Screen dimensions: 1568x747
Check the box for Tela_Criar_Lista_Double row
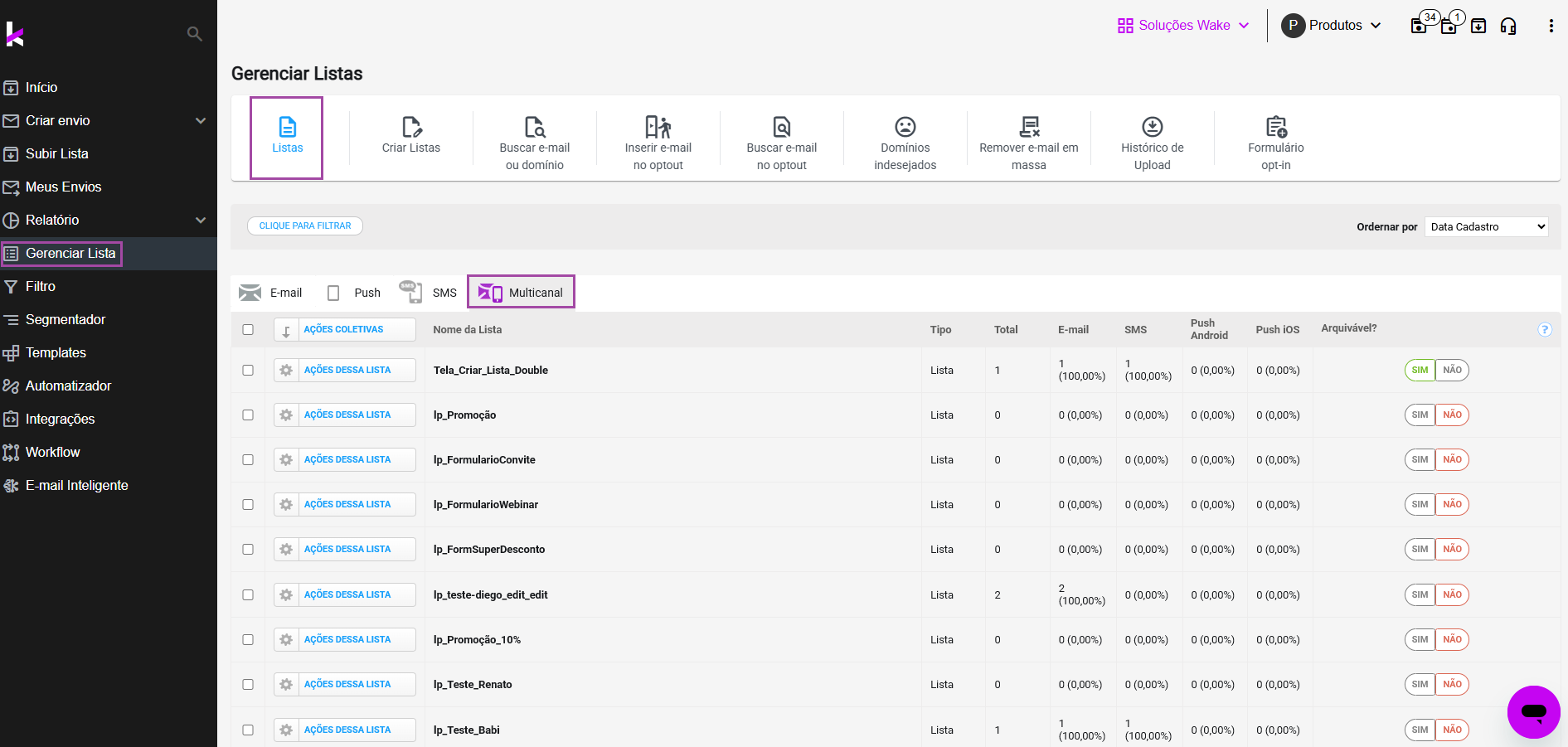pos(248,370)
